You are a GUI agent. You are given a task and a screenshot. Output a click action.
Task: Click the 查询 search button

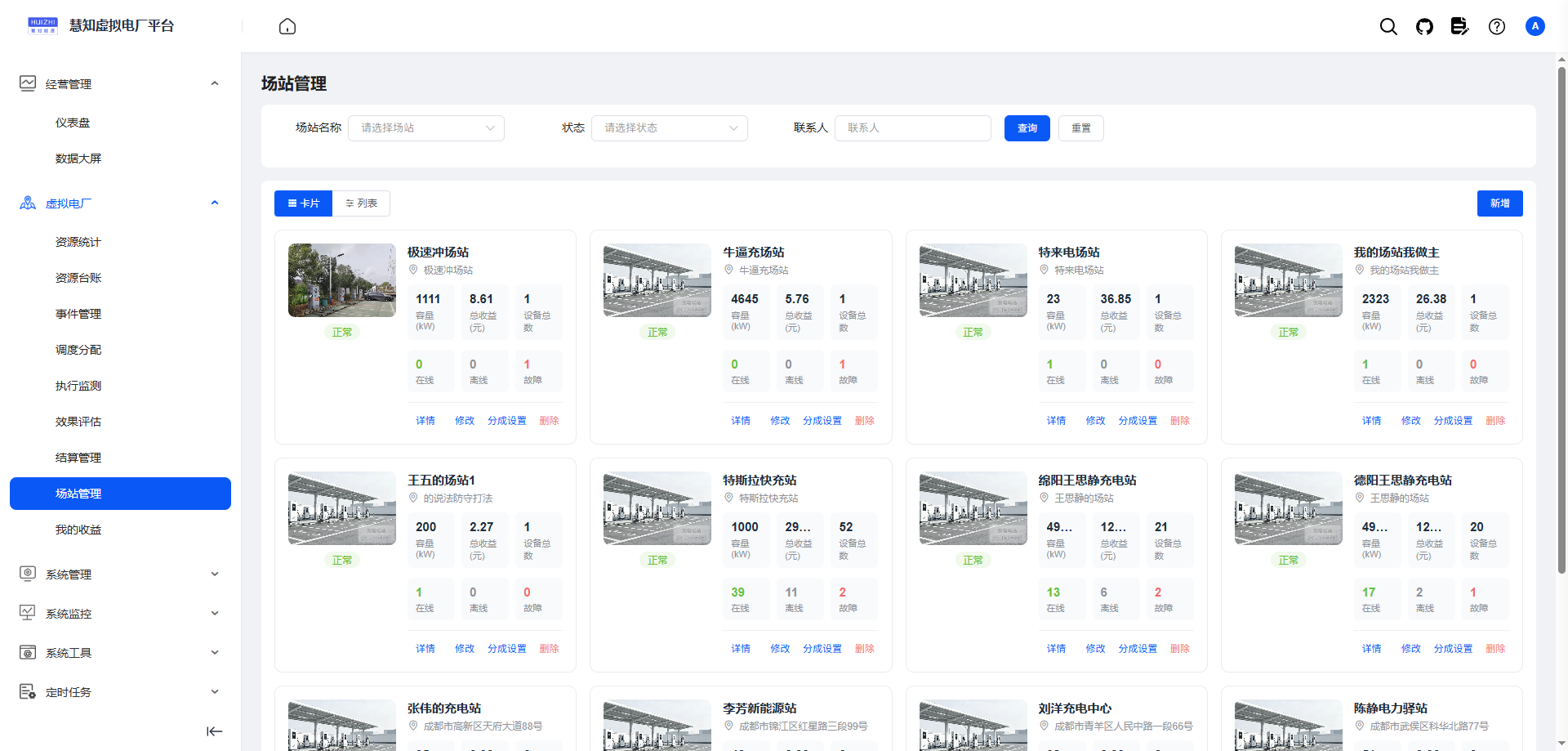[x=1027, y=128]
